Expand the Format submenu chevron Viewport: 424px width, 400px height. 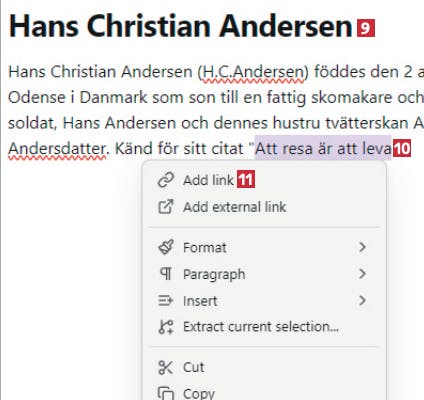(363, 247)
